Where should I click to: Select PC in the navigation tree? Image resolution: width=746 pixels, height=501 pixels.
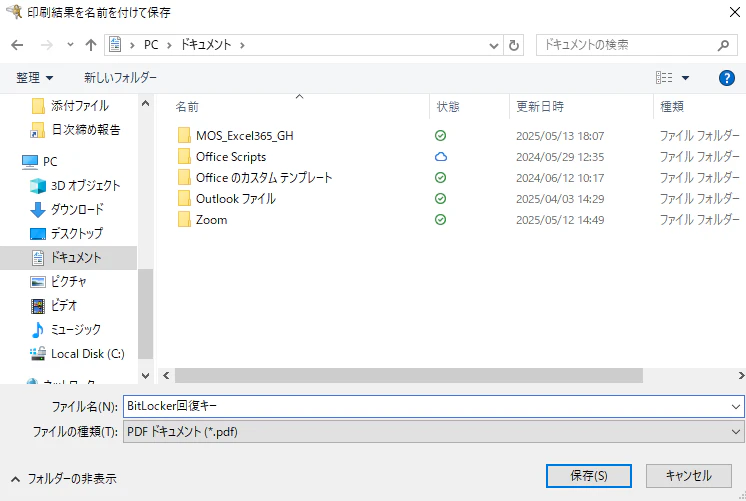pyautogui.click(x=49, y=162)
